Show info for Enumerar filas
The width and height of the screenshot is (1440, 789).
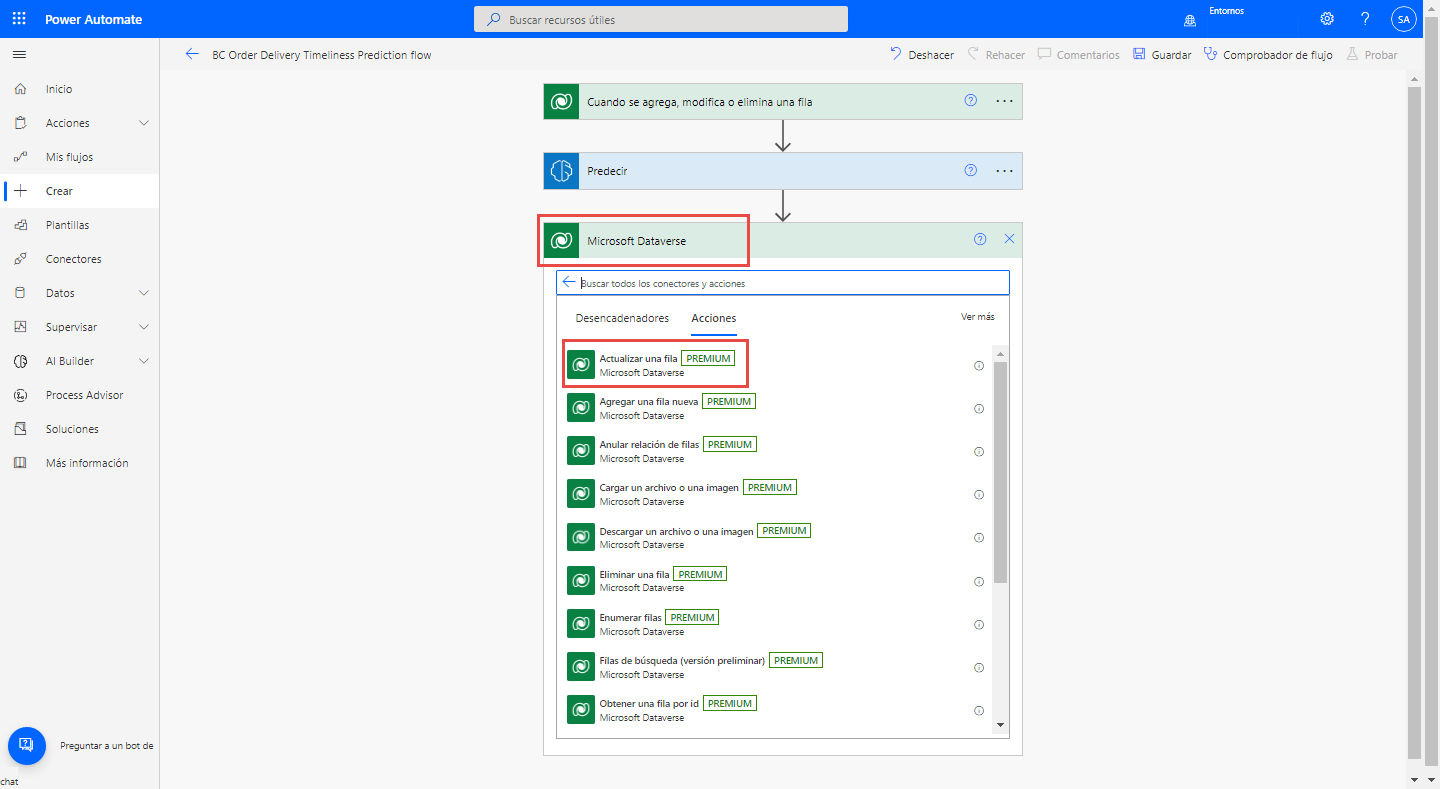(979, 625)
